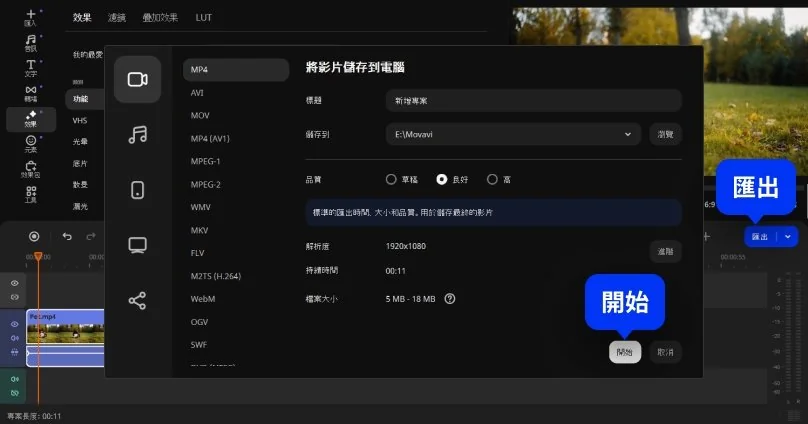808x424 pixels.
Task: Toggle link icon on the audio track
Action: pyautogui.click(x=14, y=393)
